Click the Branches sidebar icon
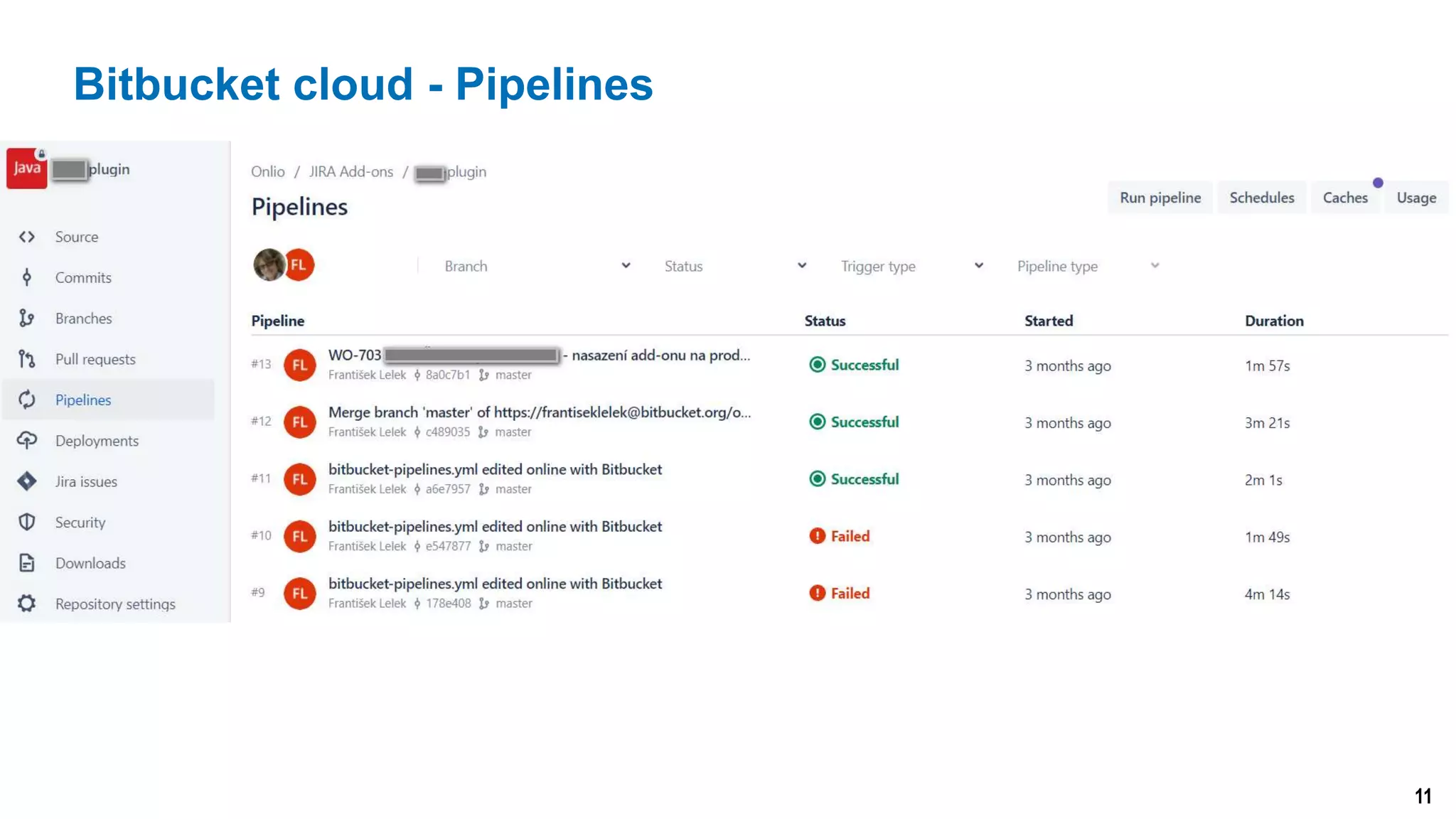 coord(27,318)
